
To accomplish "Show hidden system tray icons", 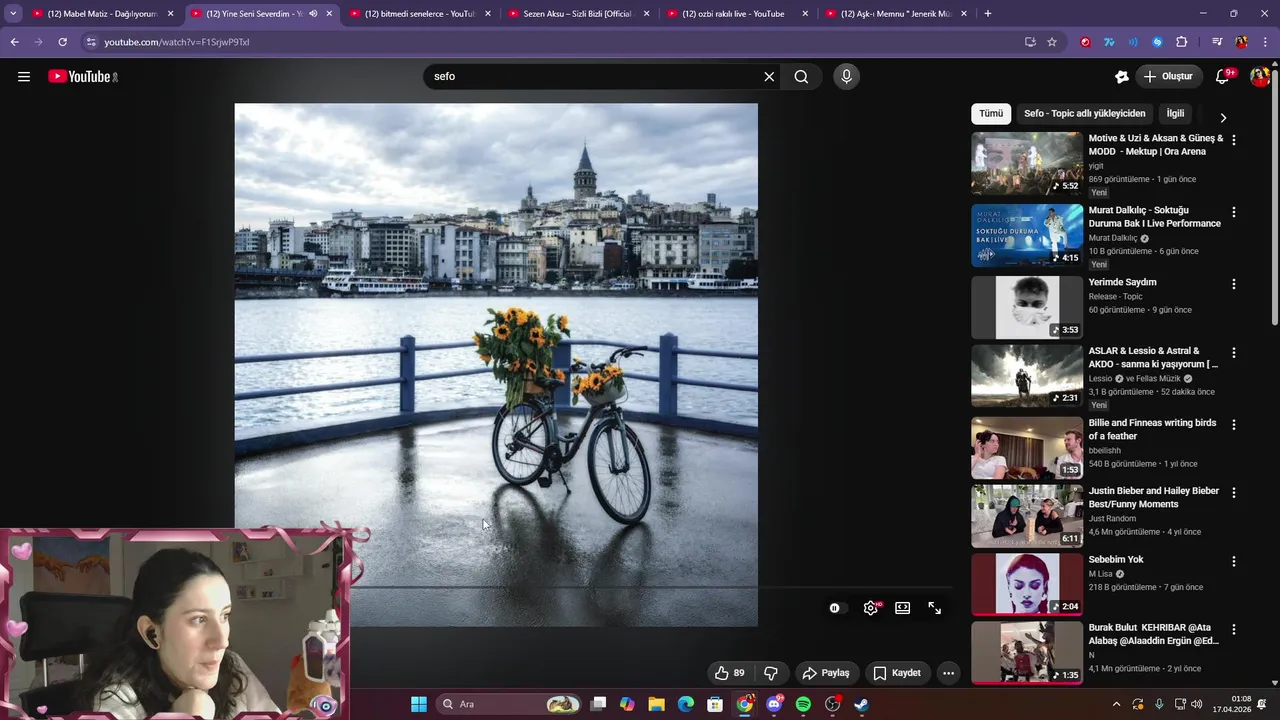I will tap(1117, 704).
